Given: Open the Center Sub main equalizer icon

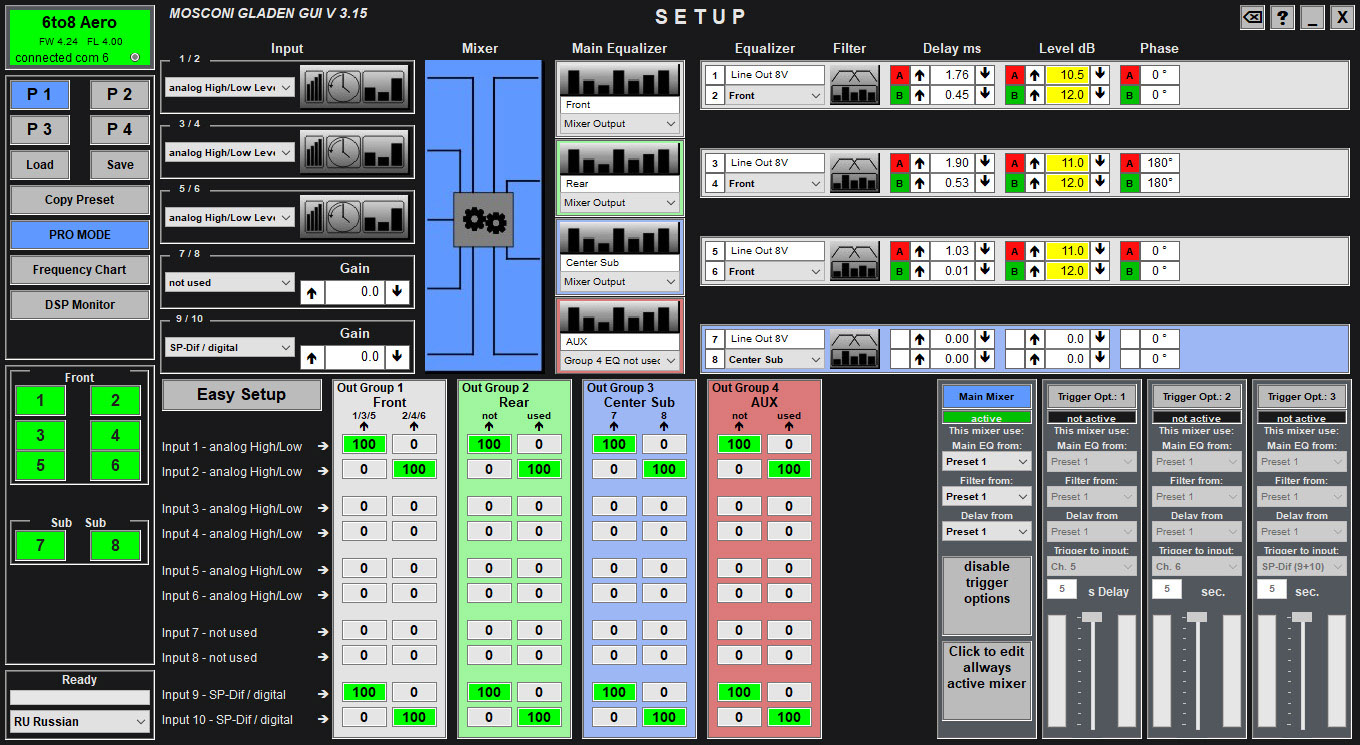Looking at the screenshot, I should click(x=619, y=238).
